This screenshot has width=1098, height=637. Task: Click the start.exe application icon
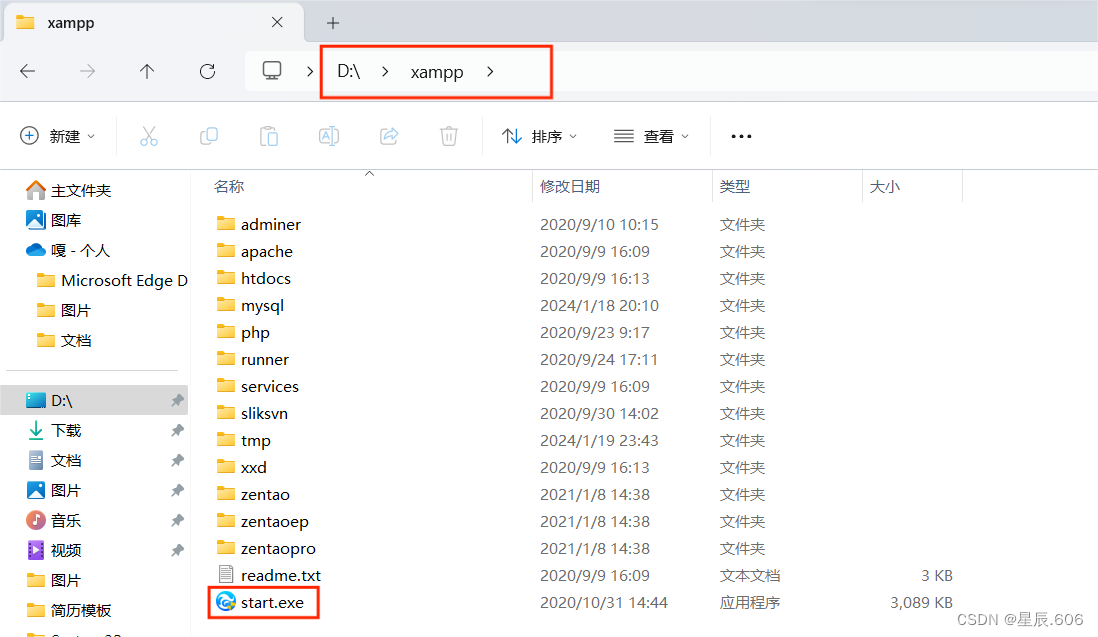coord(225,601)
